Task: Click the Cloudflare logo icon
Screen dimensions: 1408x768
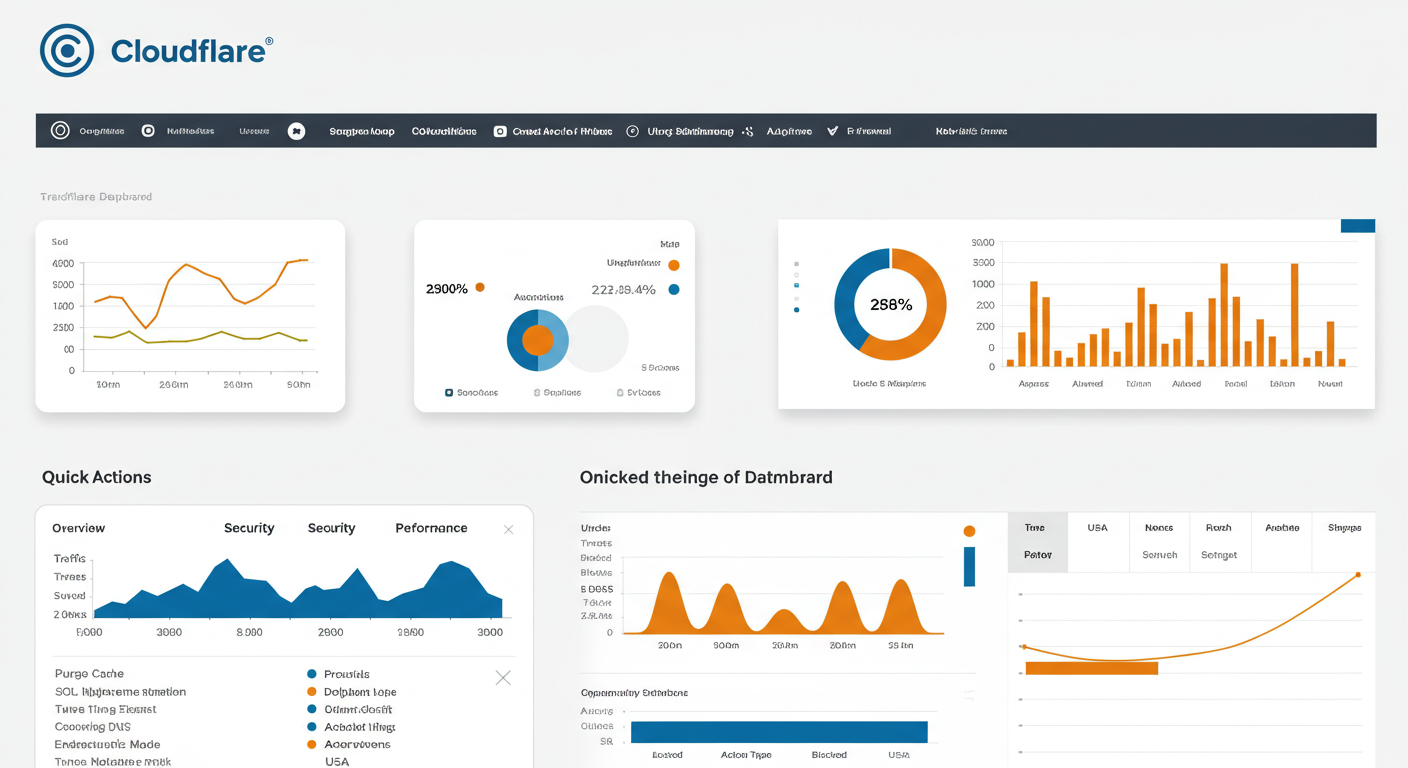Action: click(x=67, y=50)
